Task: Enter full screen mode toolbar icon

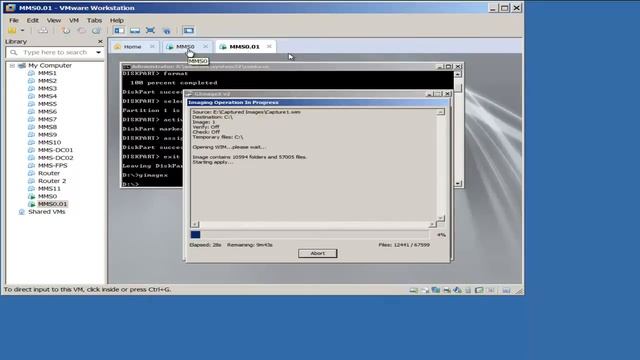Action: pos(150,31)
